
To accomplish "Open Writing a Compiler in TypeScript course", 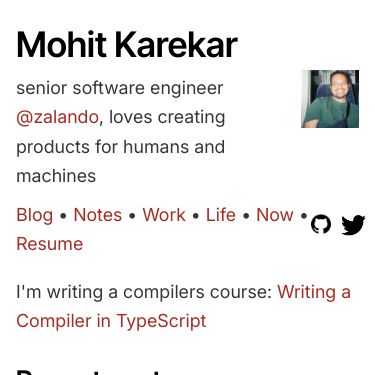I will click(183, 307).
